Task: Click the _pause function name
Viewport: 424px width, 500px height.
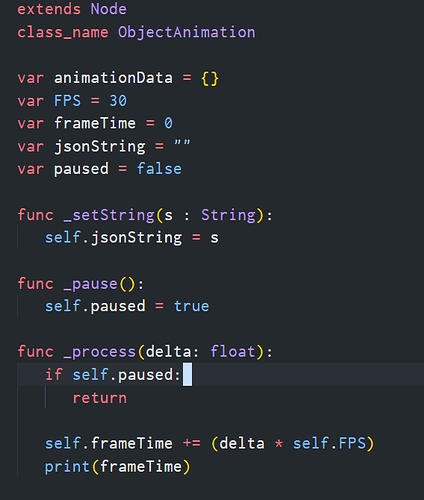Action: pos(90,284)
